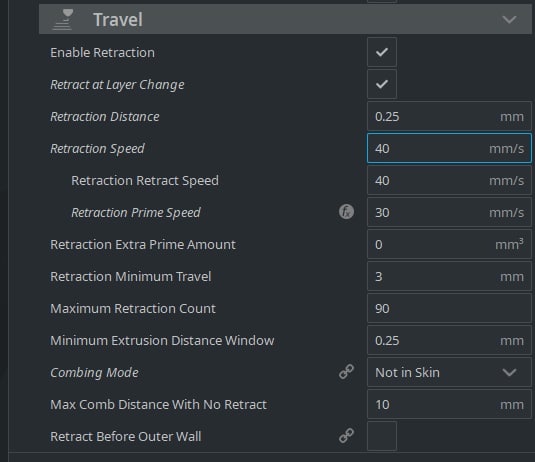Uncheck Retract at Layer Change

tap(382, 84)
